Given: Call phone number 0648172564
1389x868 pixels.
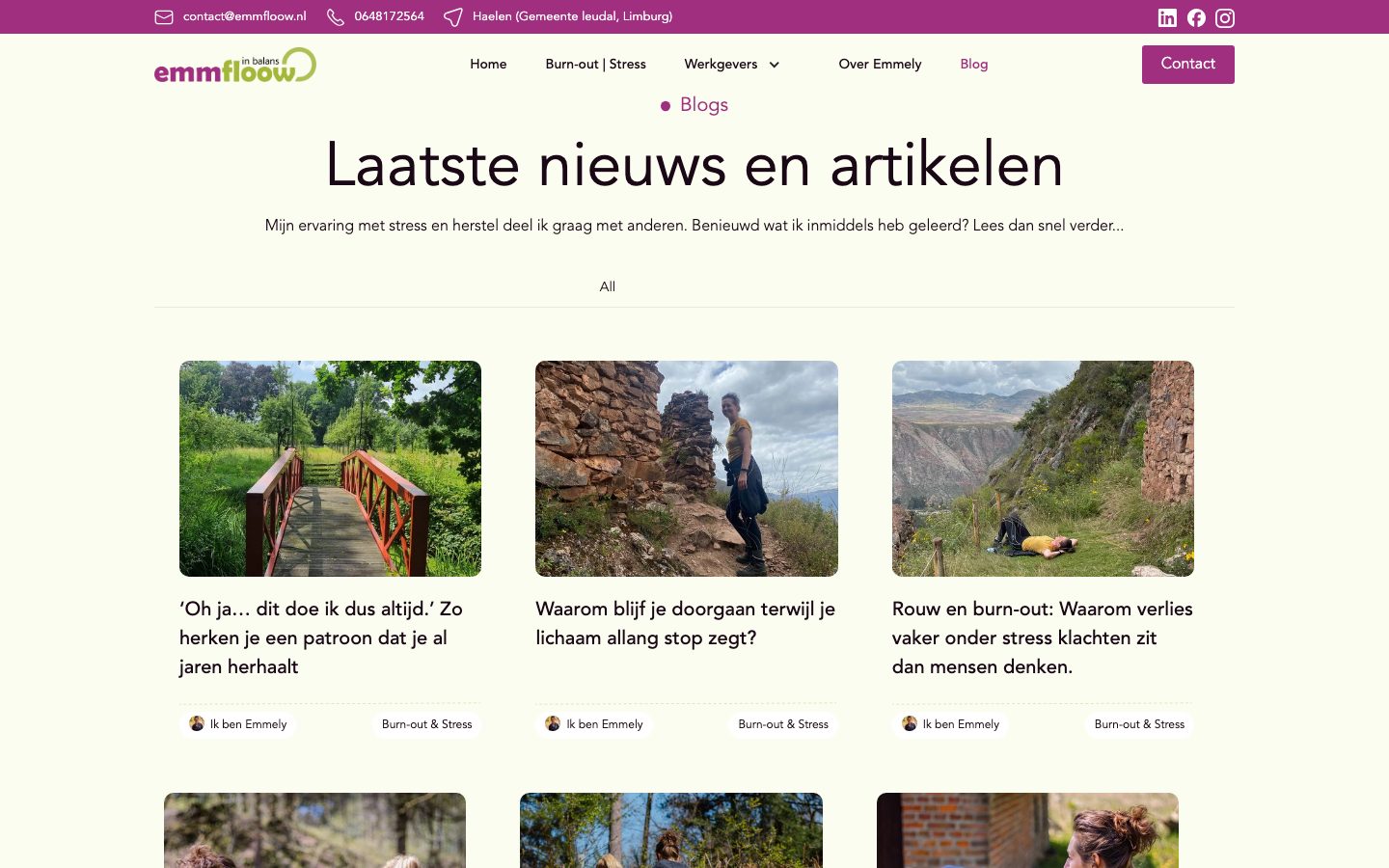Looking at the screenshot, I should tap(389, 16).
